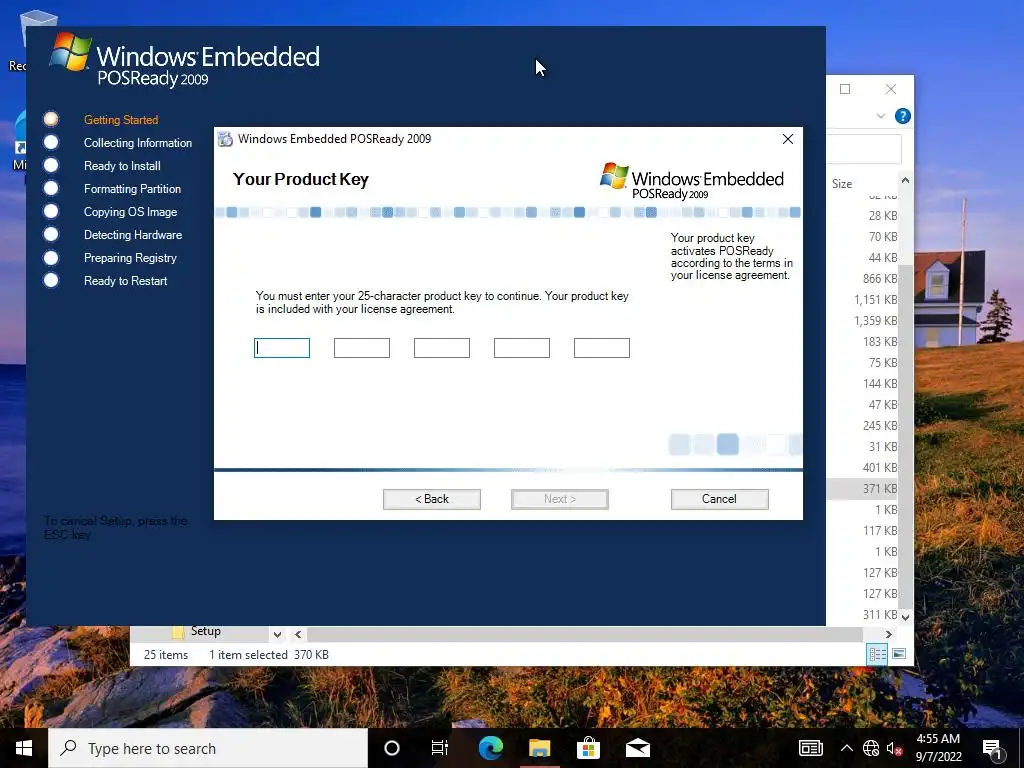This screenshot has width=1024, height=768.
Task: Click the scroll down arrow in Explorer file list
Action: [905, 616]
